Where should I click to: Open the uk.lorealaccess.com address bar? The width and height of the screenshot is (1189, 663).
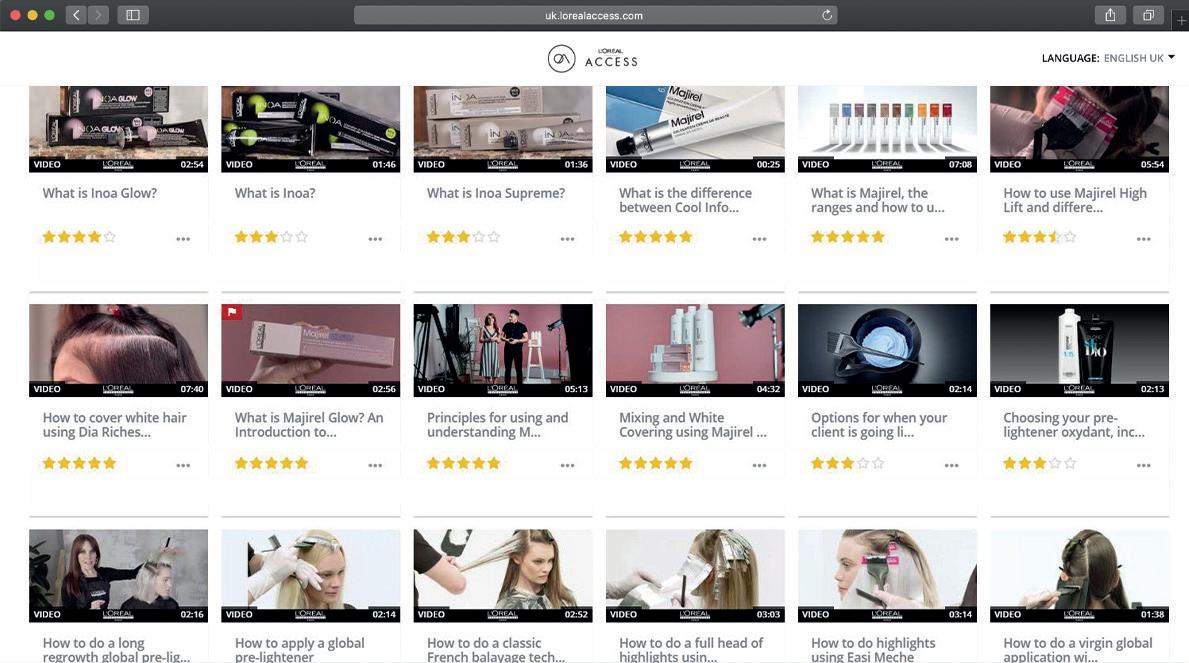595,15
